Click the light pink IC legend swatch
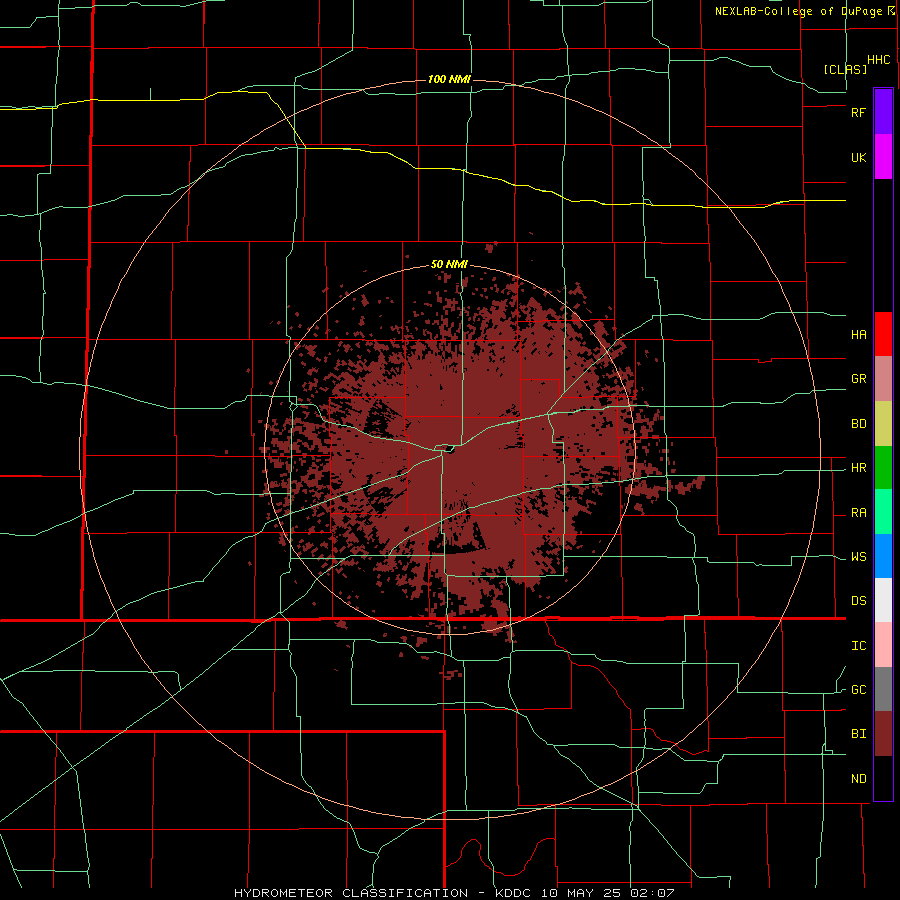 point(883,645)
